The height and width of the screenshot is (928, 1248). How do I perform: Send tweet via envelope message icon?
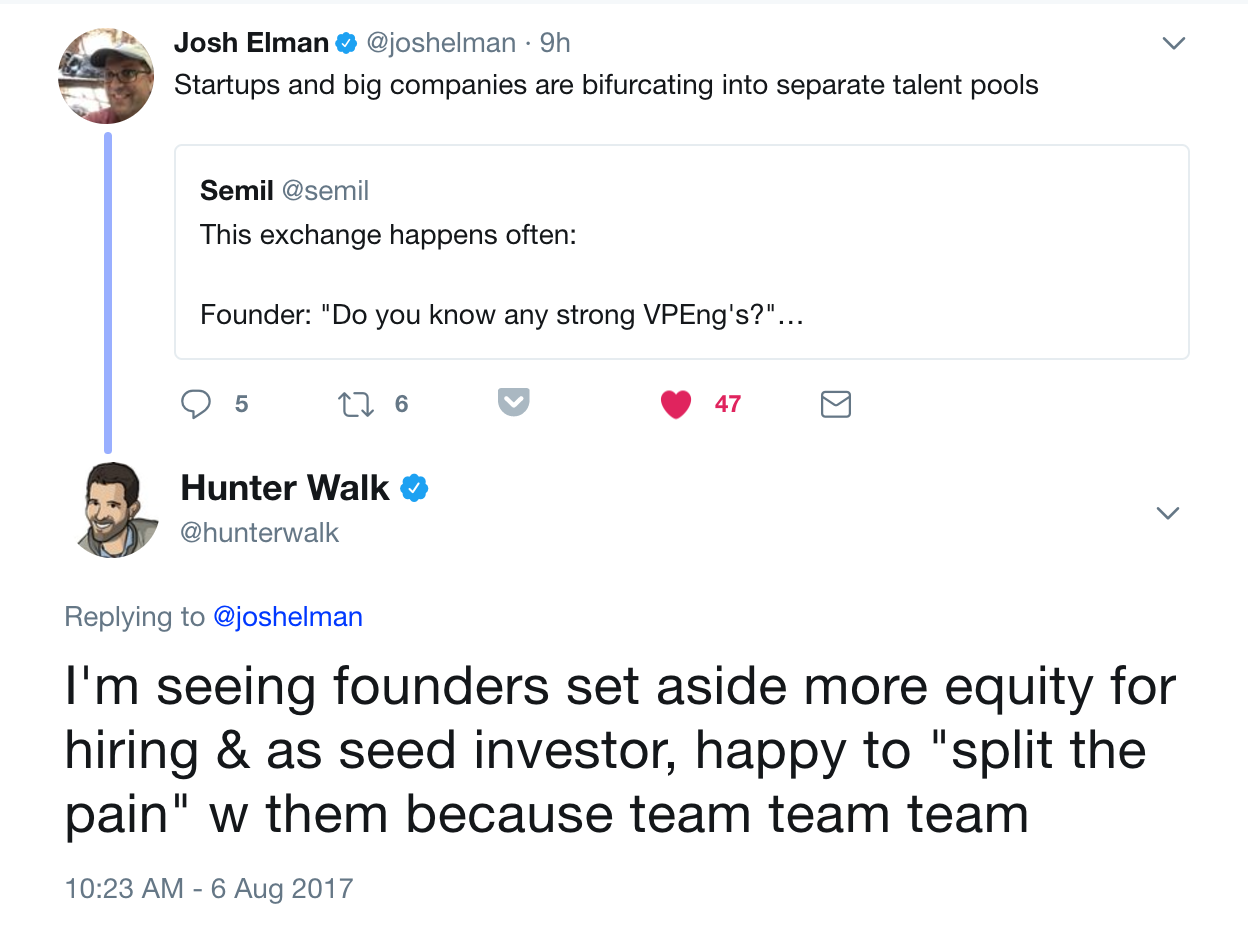(835, 404)
